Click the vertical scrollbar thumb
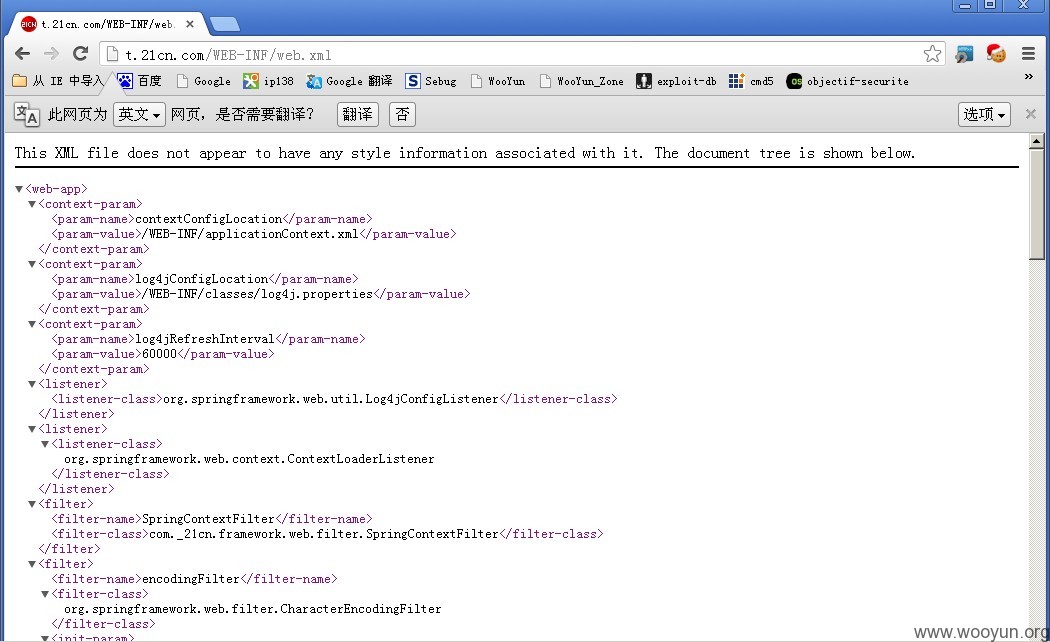 click(1037, 204)
